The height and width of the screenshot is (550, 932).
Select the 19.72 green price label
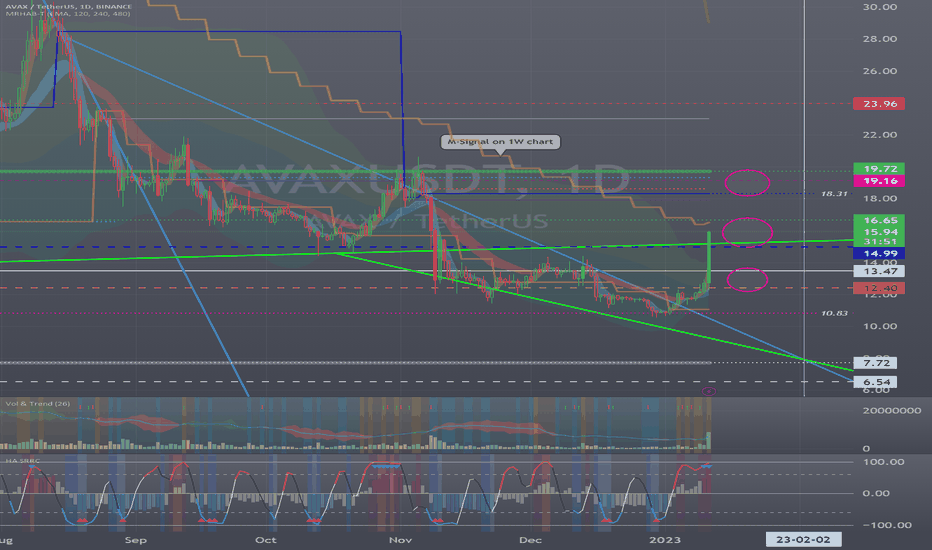click(879, 169)
